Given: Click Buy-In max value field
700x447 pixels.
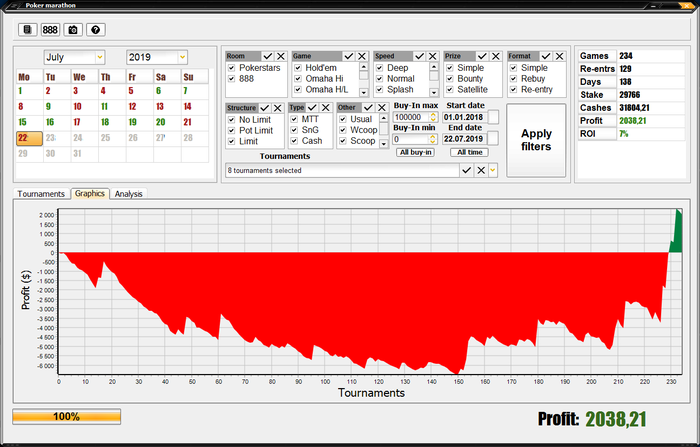Looking at the screenshot, I should pos(411,117).
